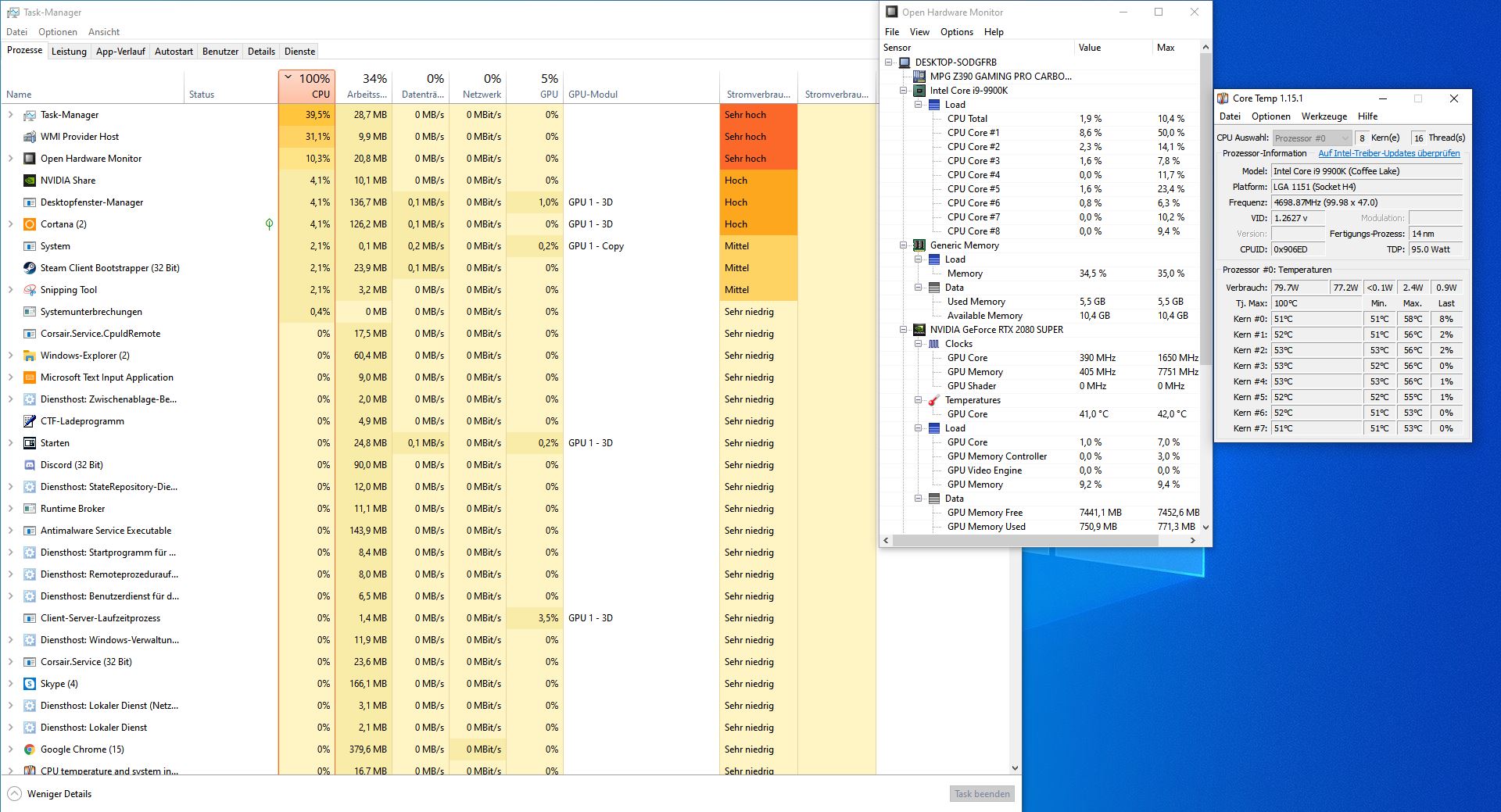Viewport: 1501px width, 812px height.
Task: Click the Open Hardware Monitor process icon
Action: (30, 159)
